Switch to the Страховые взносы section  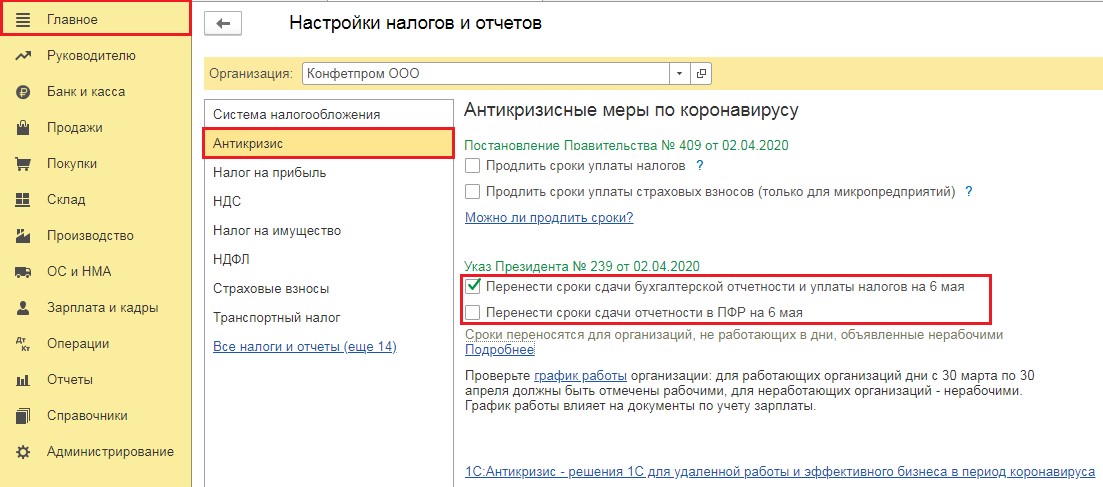[271, 288]
